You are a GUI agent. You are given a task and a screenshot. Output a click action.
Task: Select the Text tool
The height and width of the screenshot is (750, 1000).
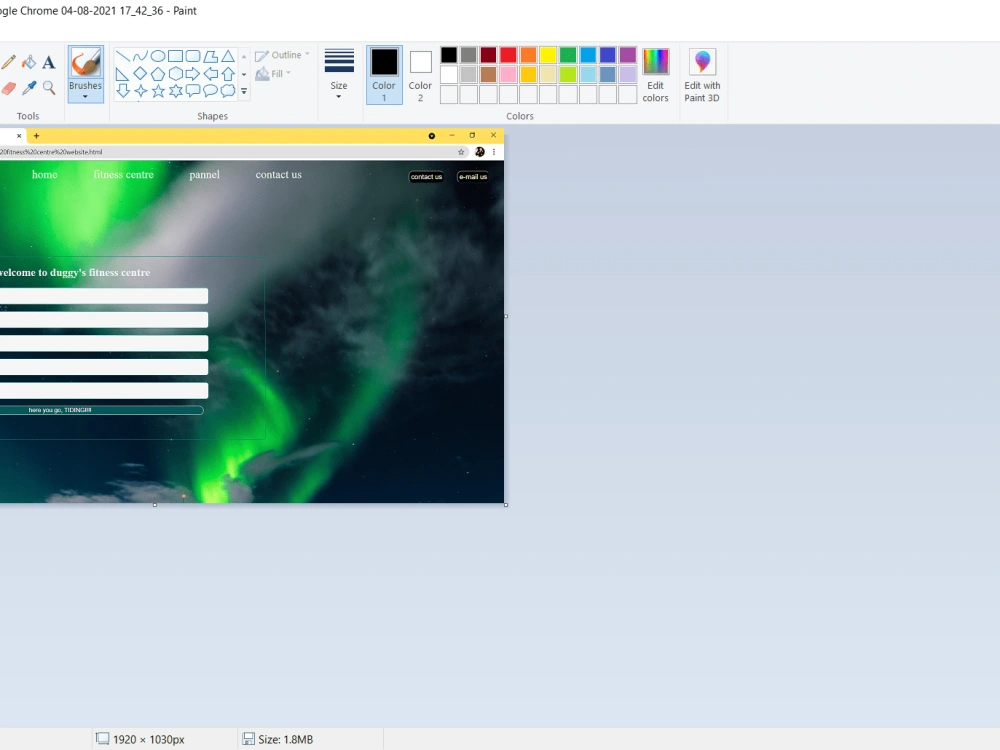click(48, 62)
